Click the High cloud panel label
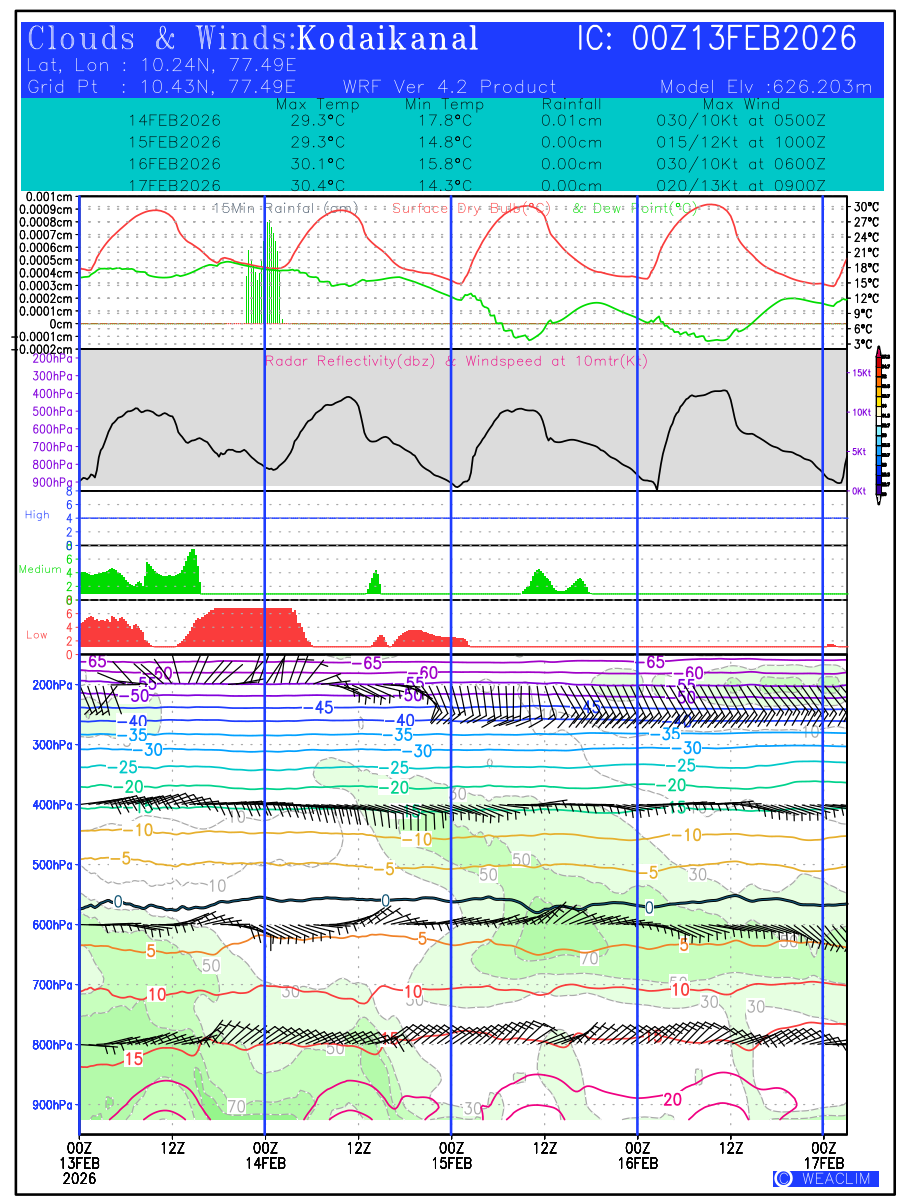The image size is (900, 1200). tap(37, 515)
